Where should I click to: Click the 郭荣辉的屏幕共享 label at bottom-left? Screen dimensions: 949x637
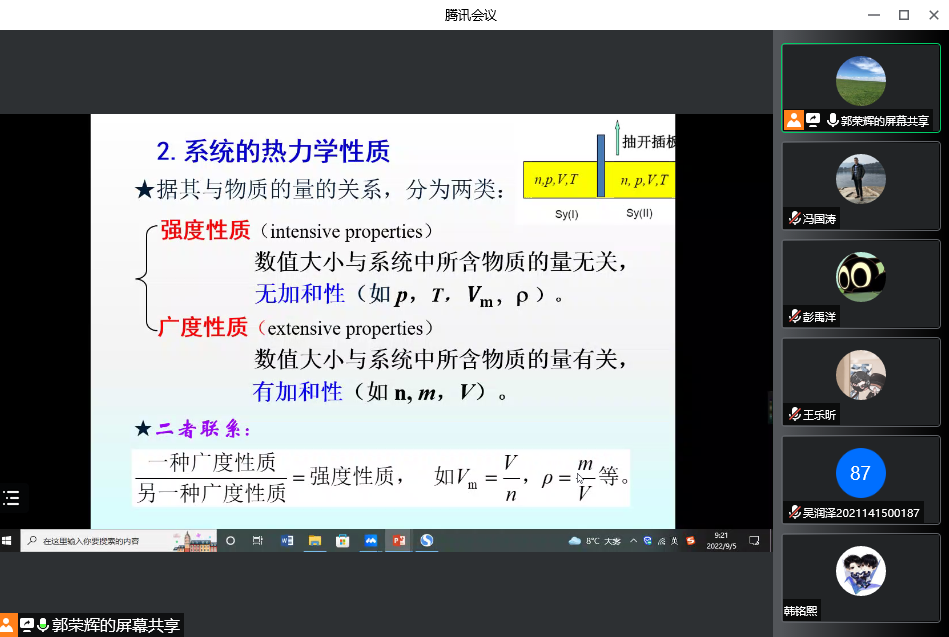click(115, 625)
